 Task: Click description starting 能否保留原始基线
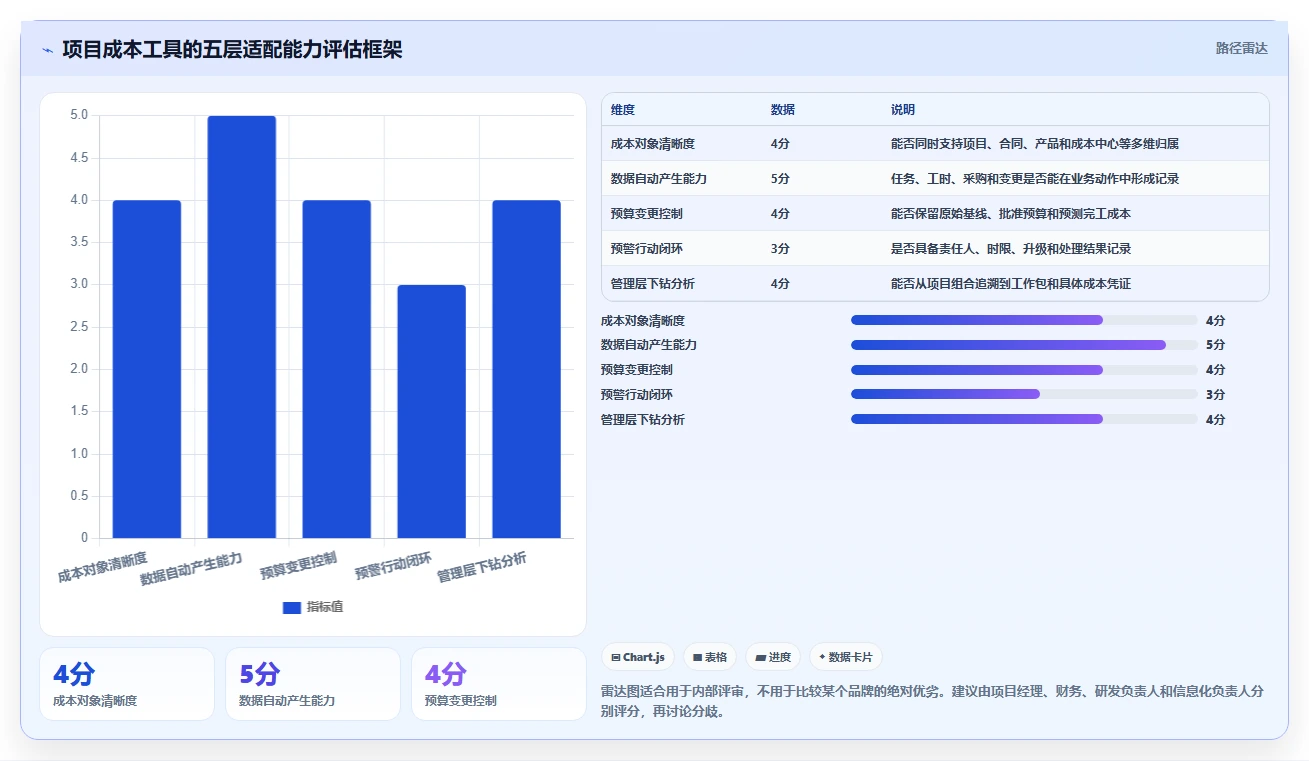[1011, 214]
